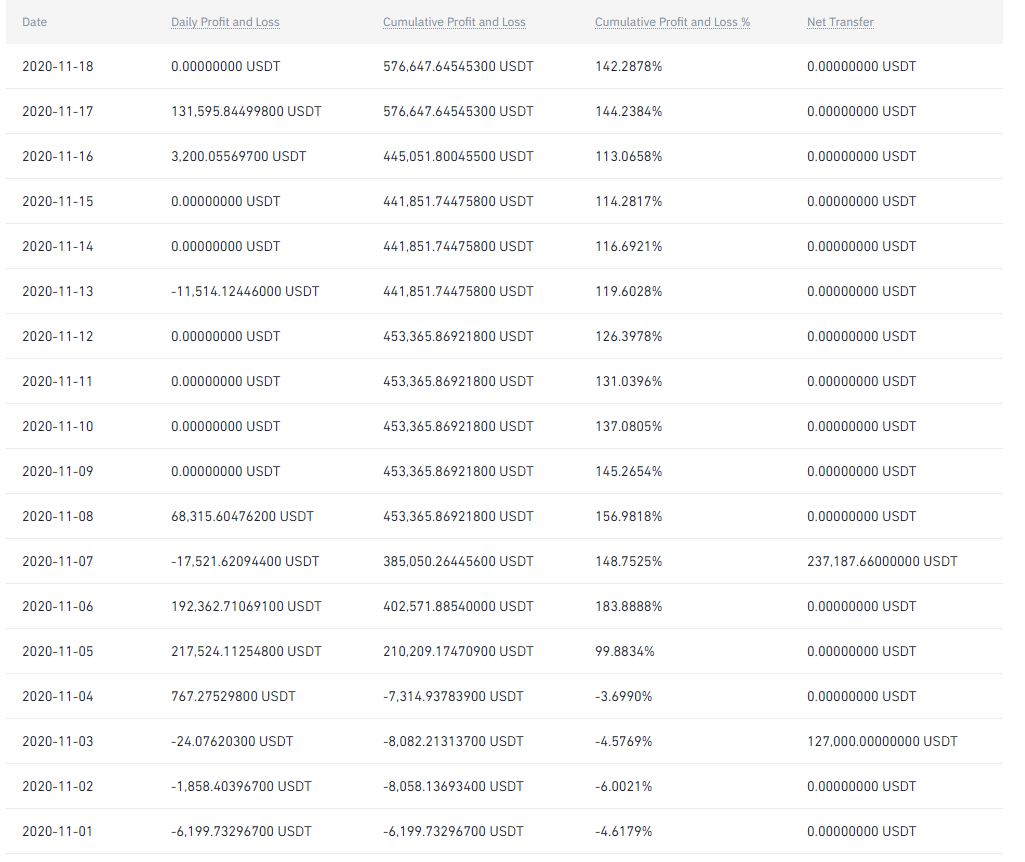
Task: Click daily profit 3,200.05569700 USDT
Action: [239, 157]
